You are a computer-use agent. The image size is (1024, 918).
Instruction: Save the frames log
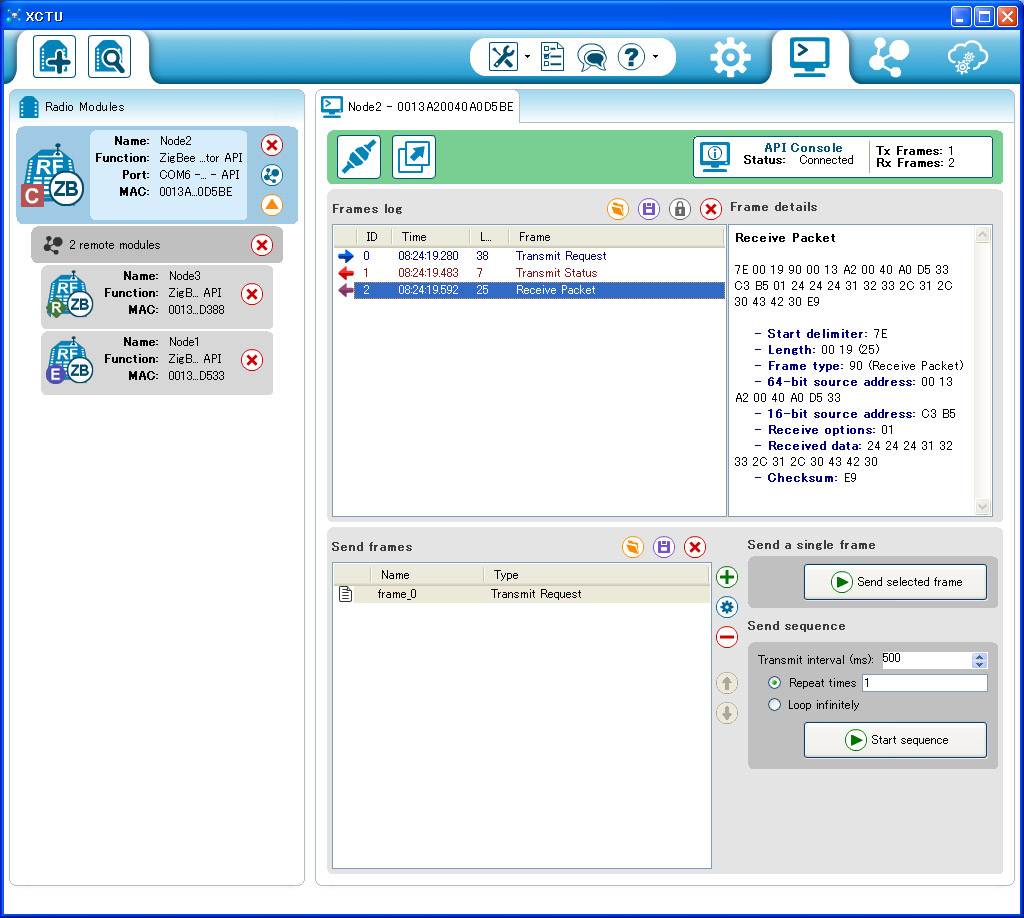[x=648, y=209]
